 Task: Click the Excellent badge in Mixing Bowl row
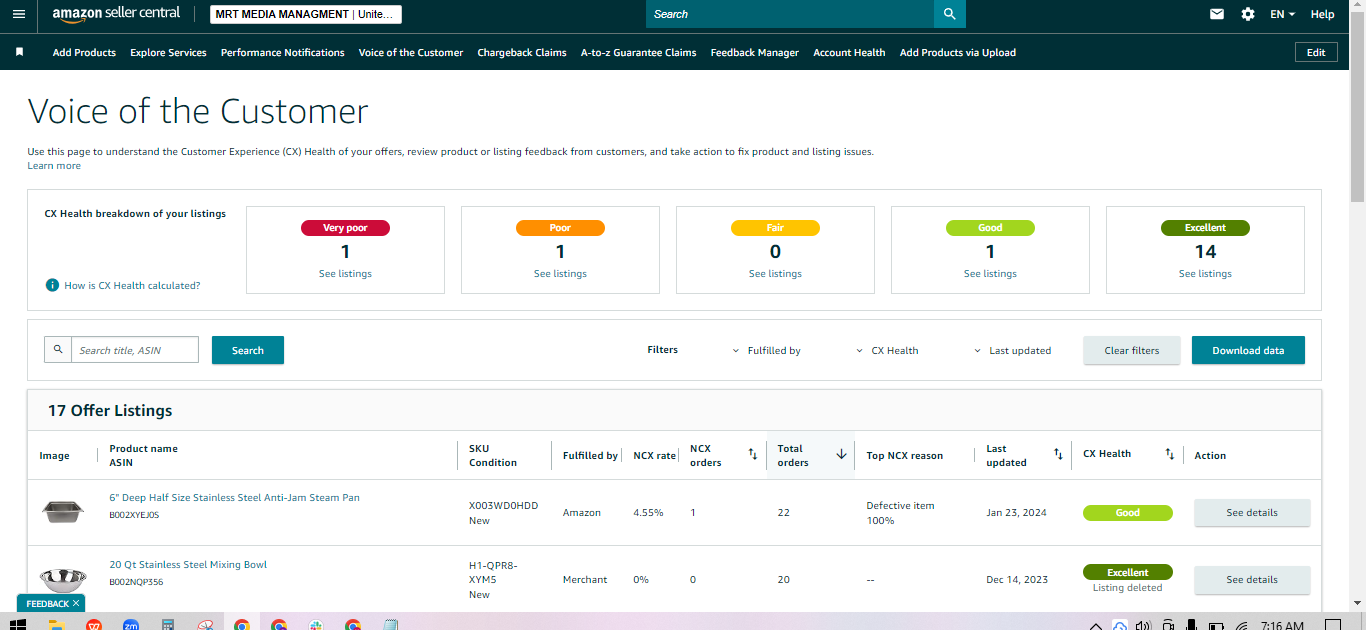1128,572
